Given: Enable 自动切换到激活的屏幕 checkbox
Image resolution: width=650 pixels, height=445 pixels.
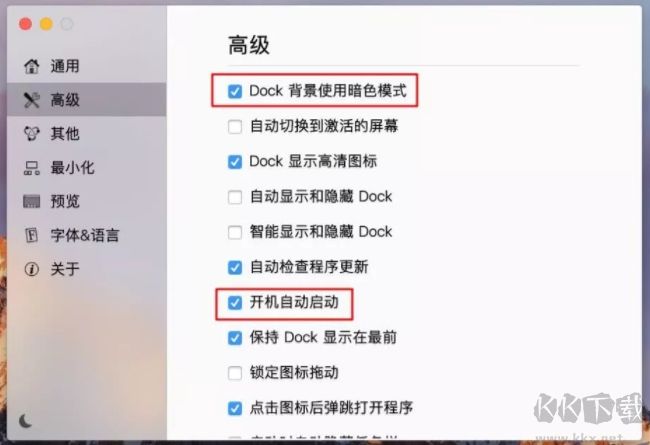Looking at the screenshot, I should (235, 127).
